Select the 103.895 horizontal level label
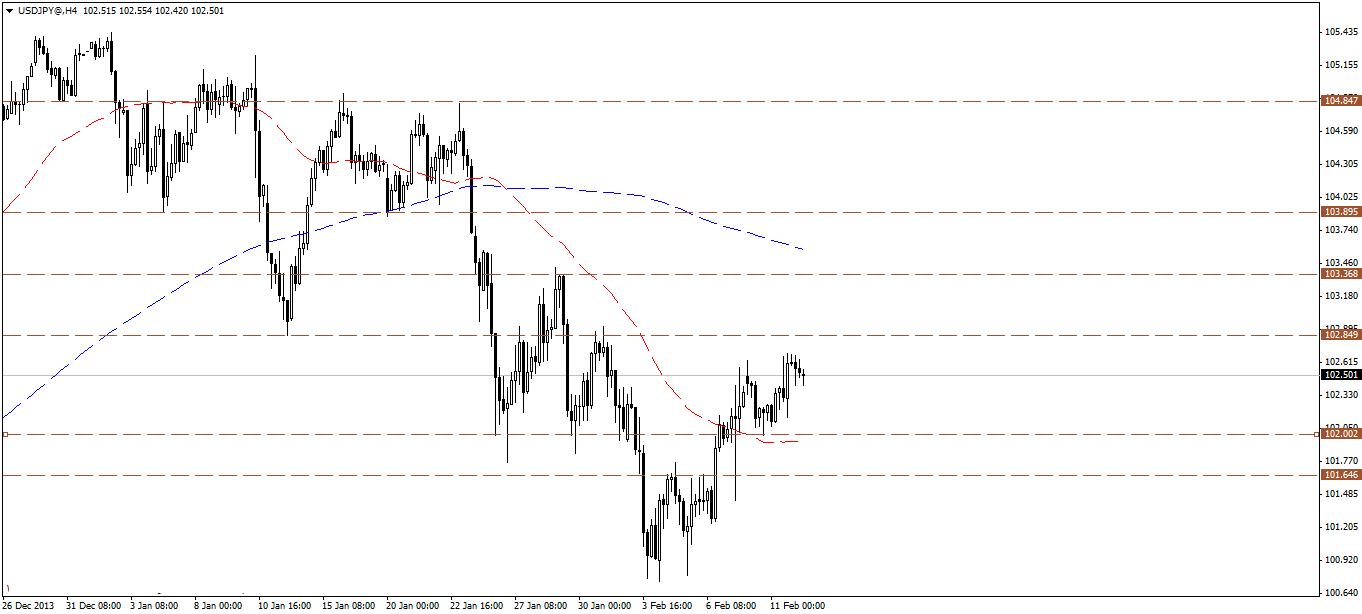 click(1340, 212)
